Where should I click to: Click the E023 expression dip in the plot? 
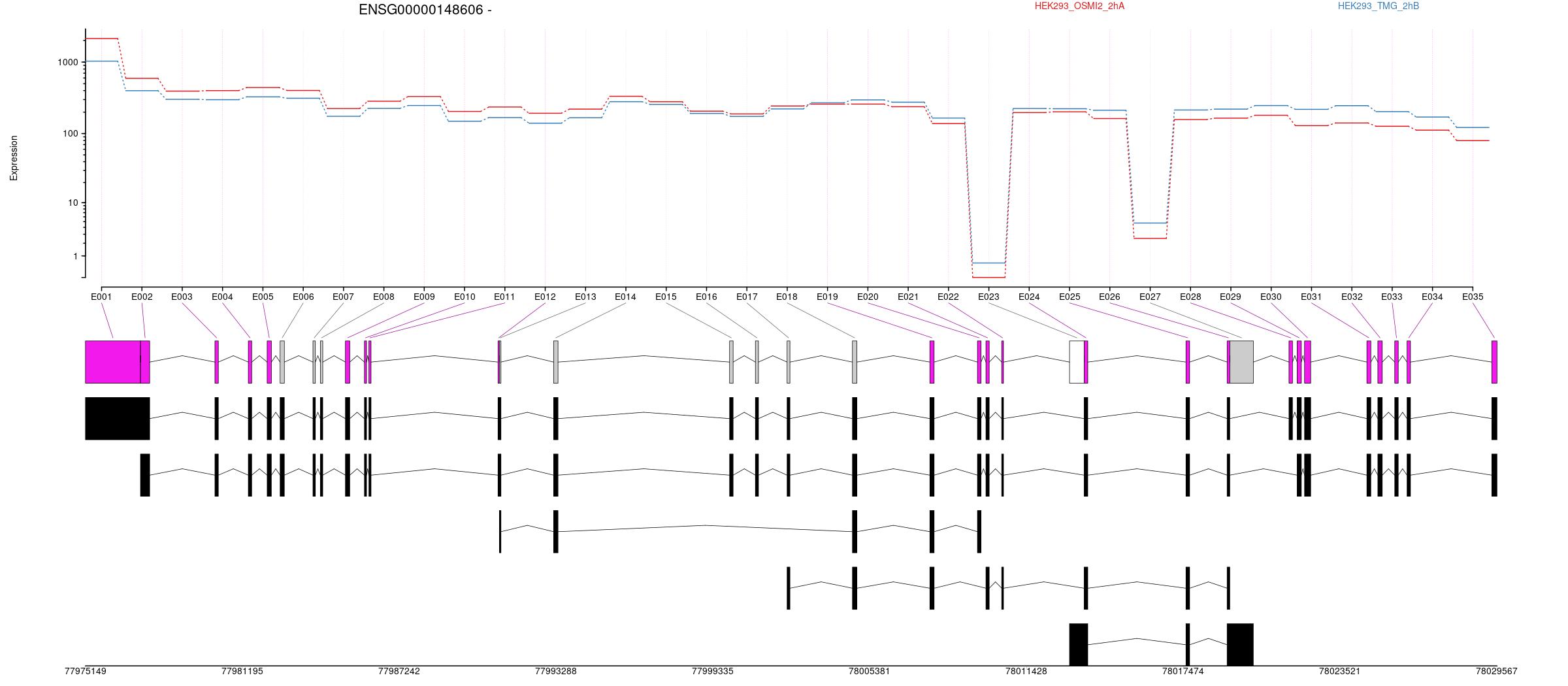(988, 270)
